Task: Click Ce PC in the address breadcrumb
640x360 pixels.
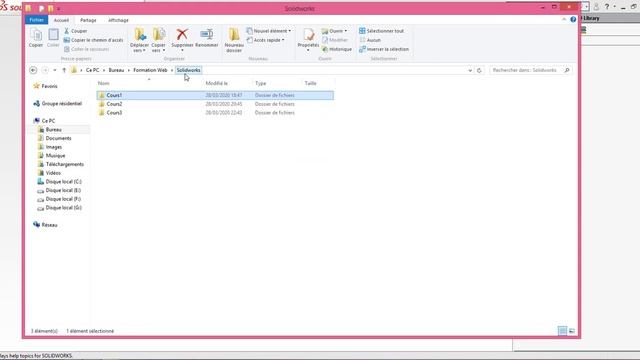Action: click(92, 70)
